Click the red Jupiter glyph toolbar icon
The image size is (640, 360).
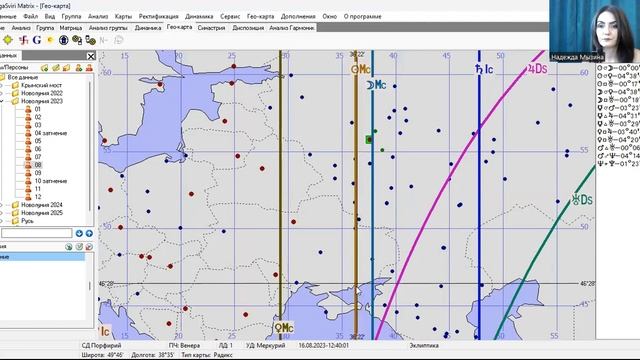coord(24,40)
